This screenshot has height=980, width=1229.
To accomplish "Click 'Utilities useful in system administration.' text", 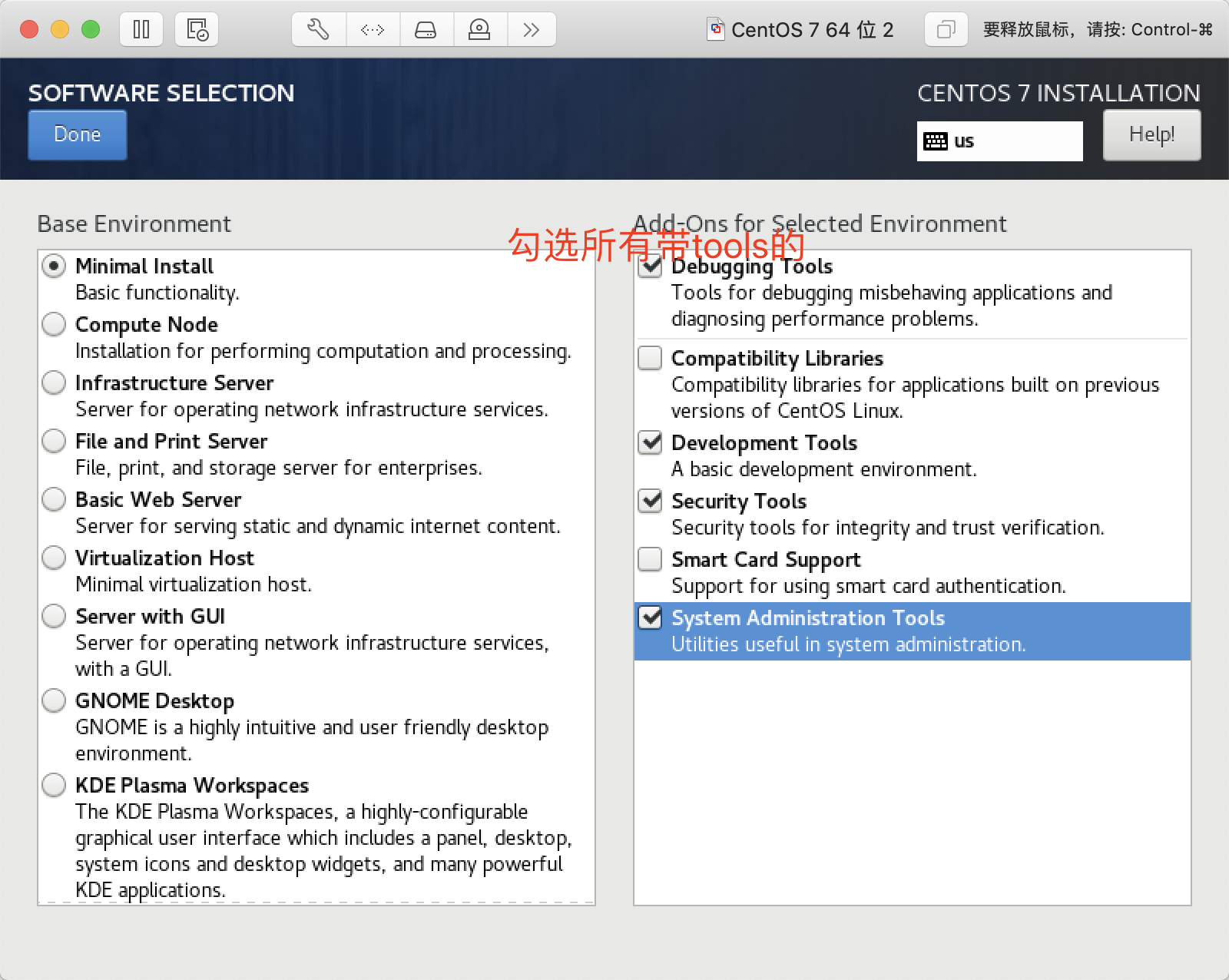I will click(x=849, y=645).
